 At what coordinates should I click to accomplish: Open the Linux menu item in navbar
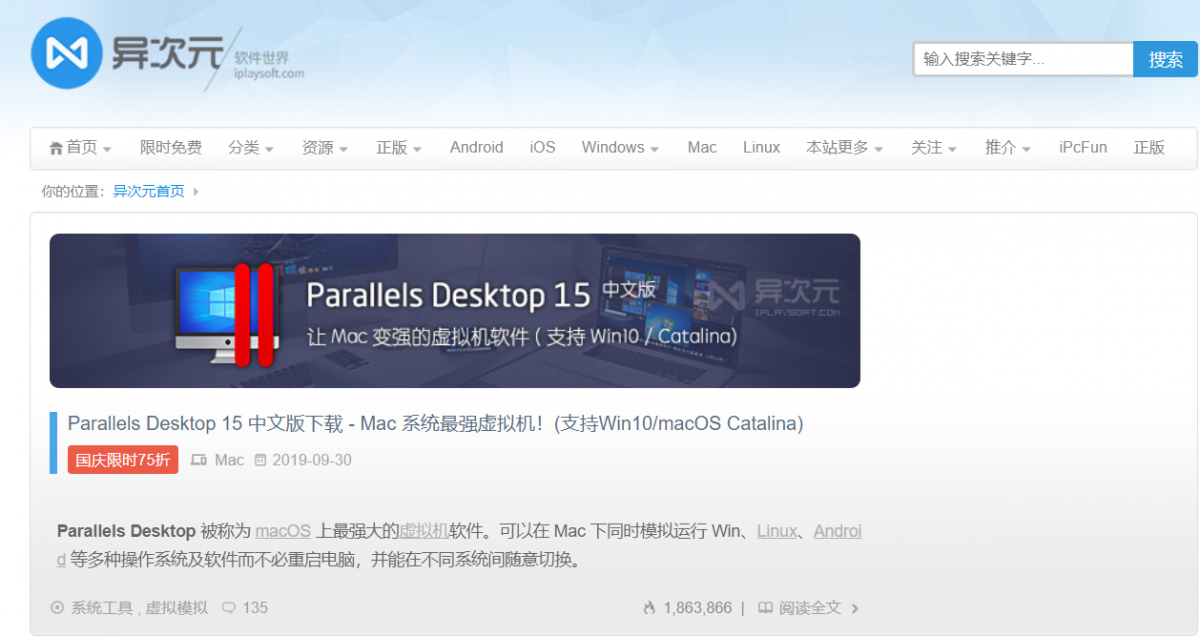[761, 148]
